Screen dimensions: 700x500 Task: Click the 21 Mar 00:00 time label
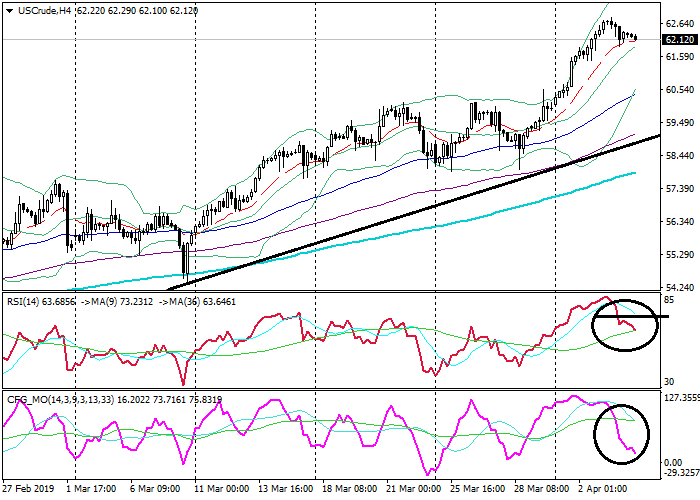coord(412,491)
